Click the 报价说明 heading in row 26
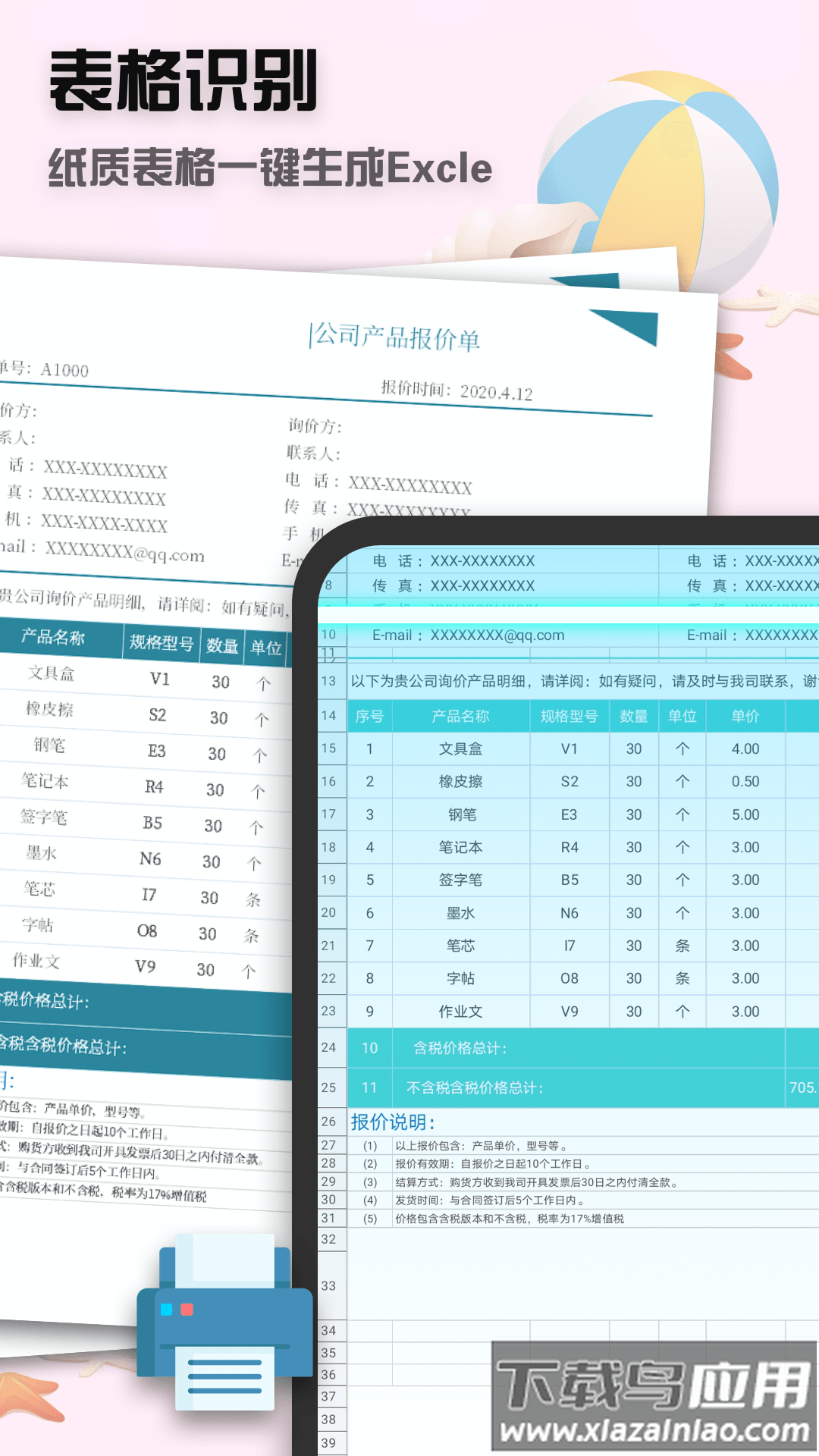The width and height of the screenshot is (819, 1456). click(x=393, y=1122)
